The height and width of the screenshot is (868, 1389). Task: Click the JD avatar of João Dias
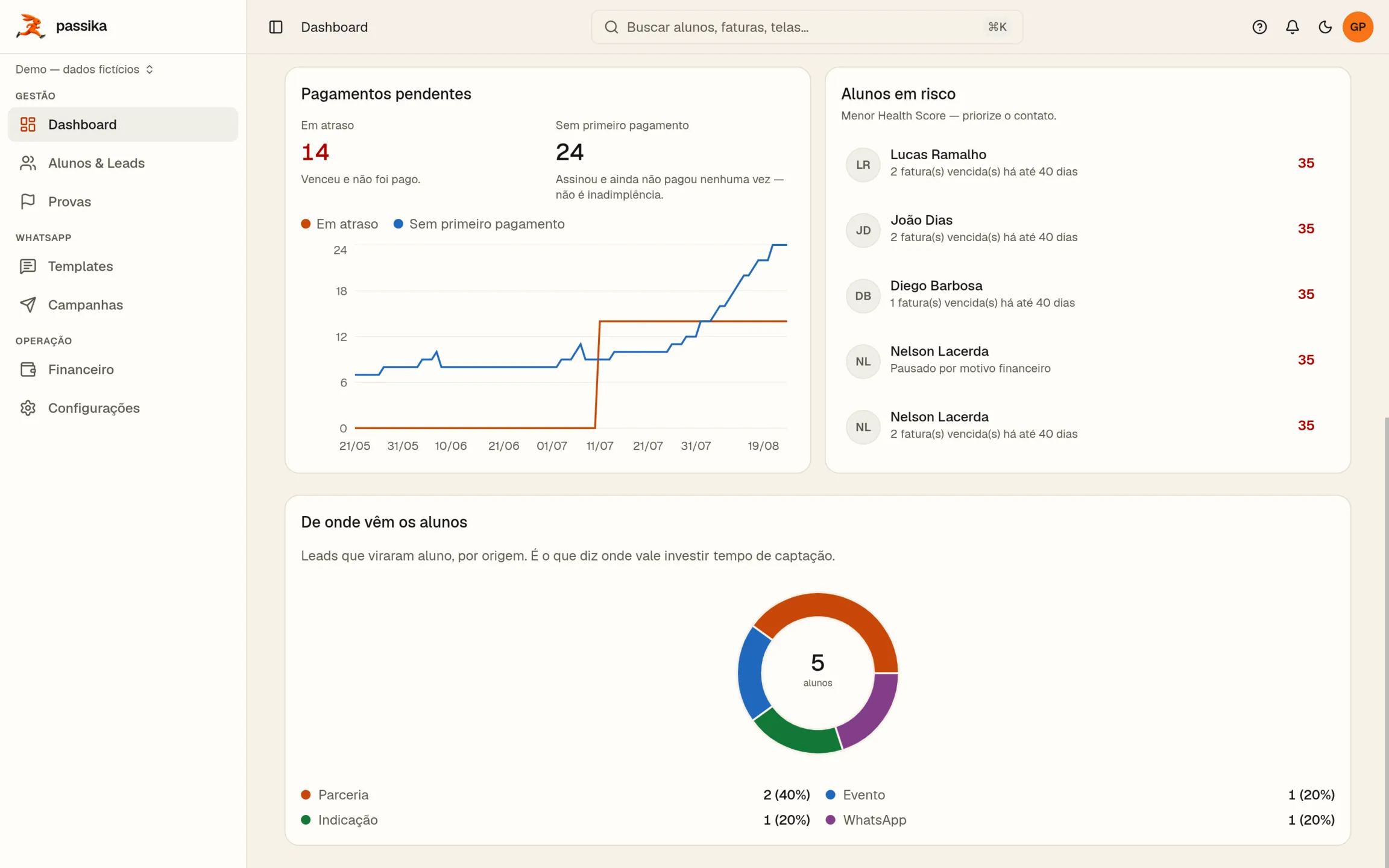pos(863,230)
